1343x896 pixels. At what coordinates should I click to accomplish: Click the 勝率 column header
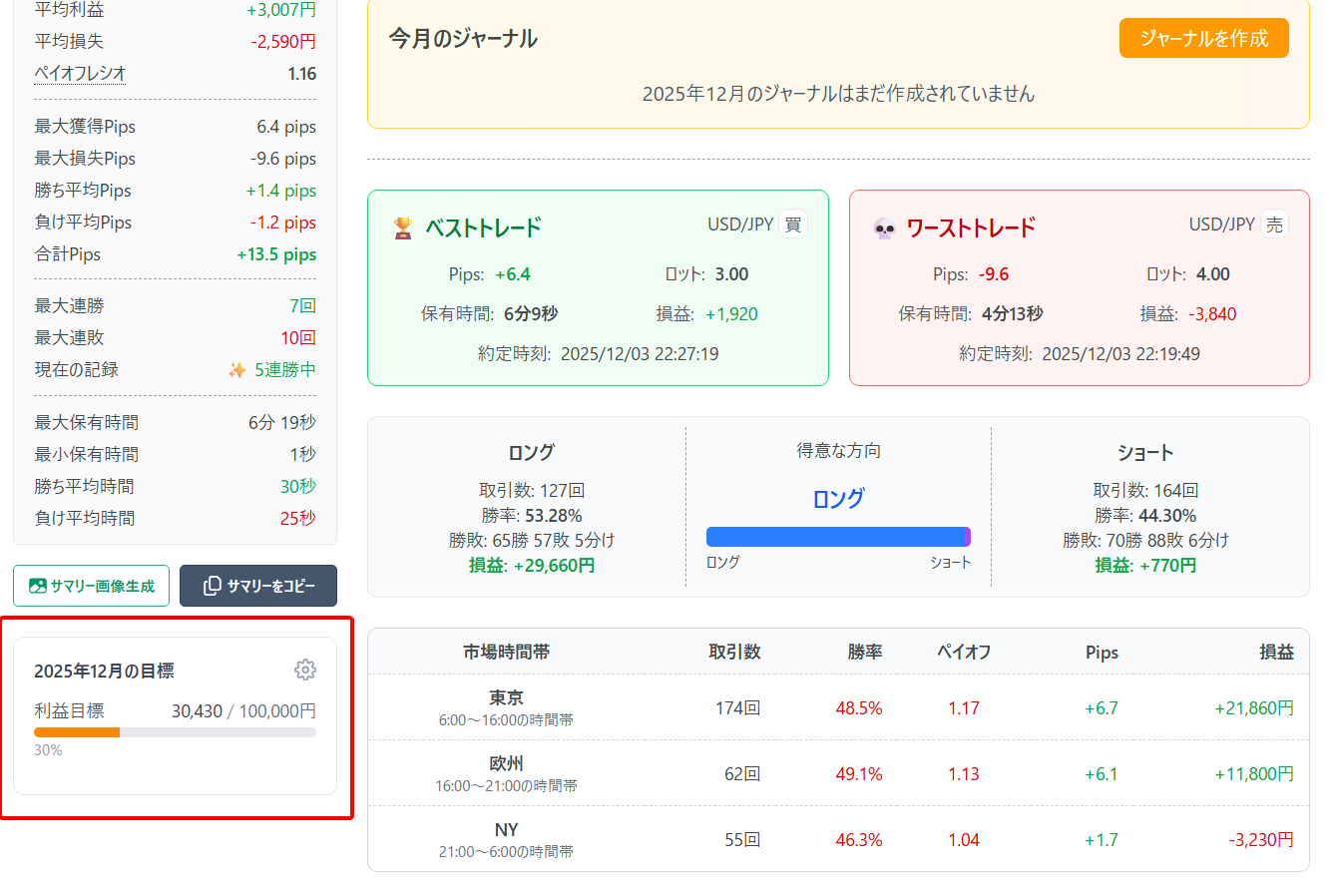tap(864, 652)
